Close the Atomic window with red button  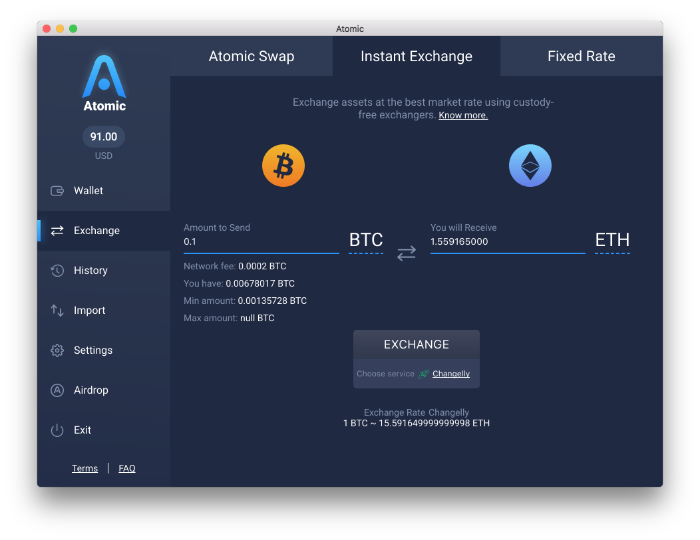pyautogui.click(x=46, y=29)
